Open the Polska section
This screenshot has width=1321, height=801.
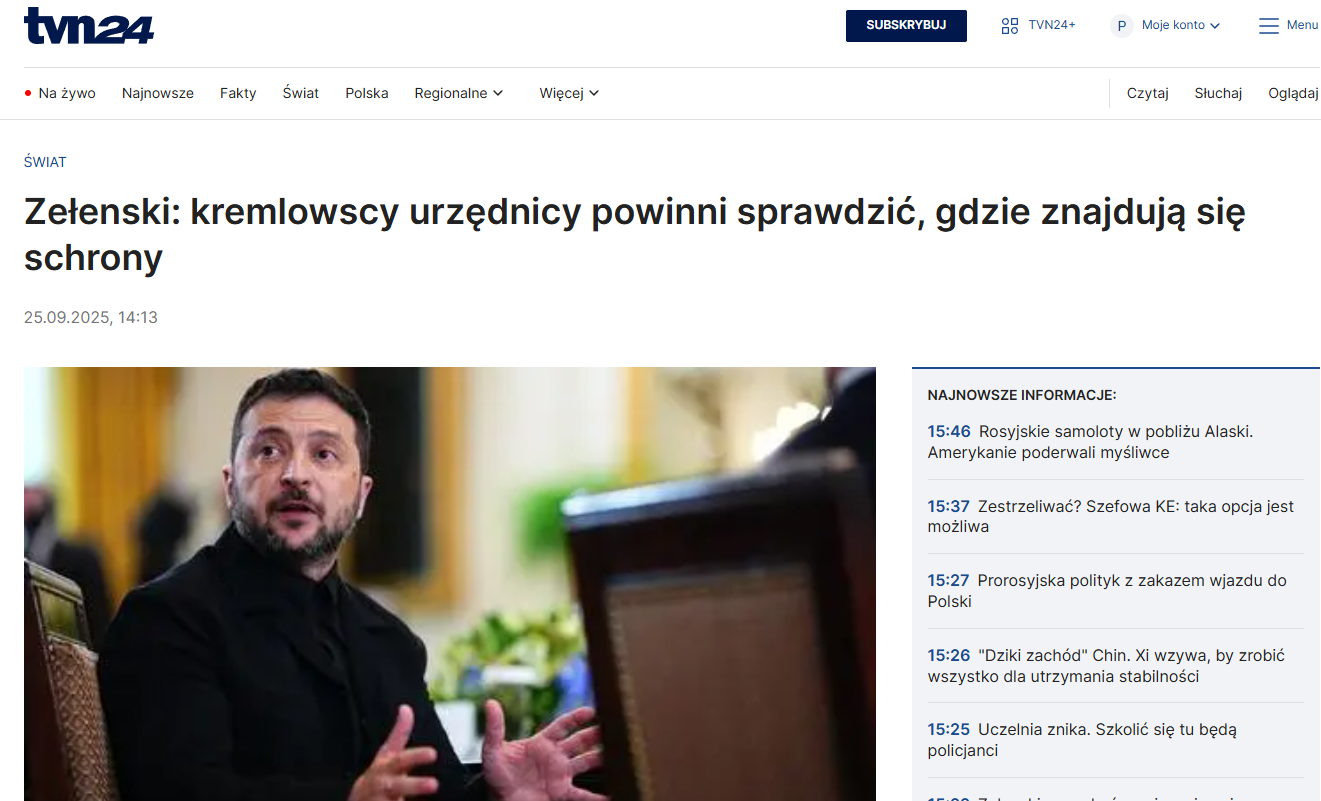pos(367,93)
